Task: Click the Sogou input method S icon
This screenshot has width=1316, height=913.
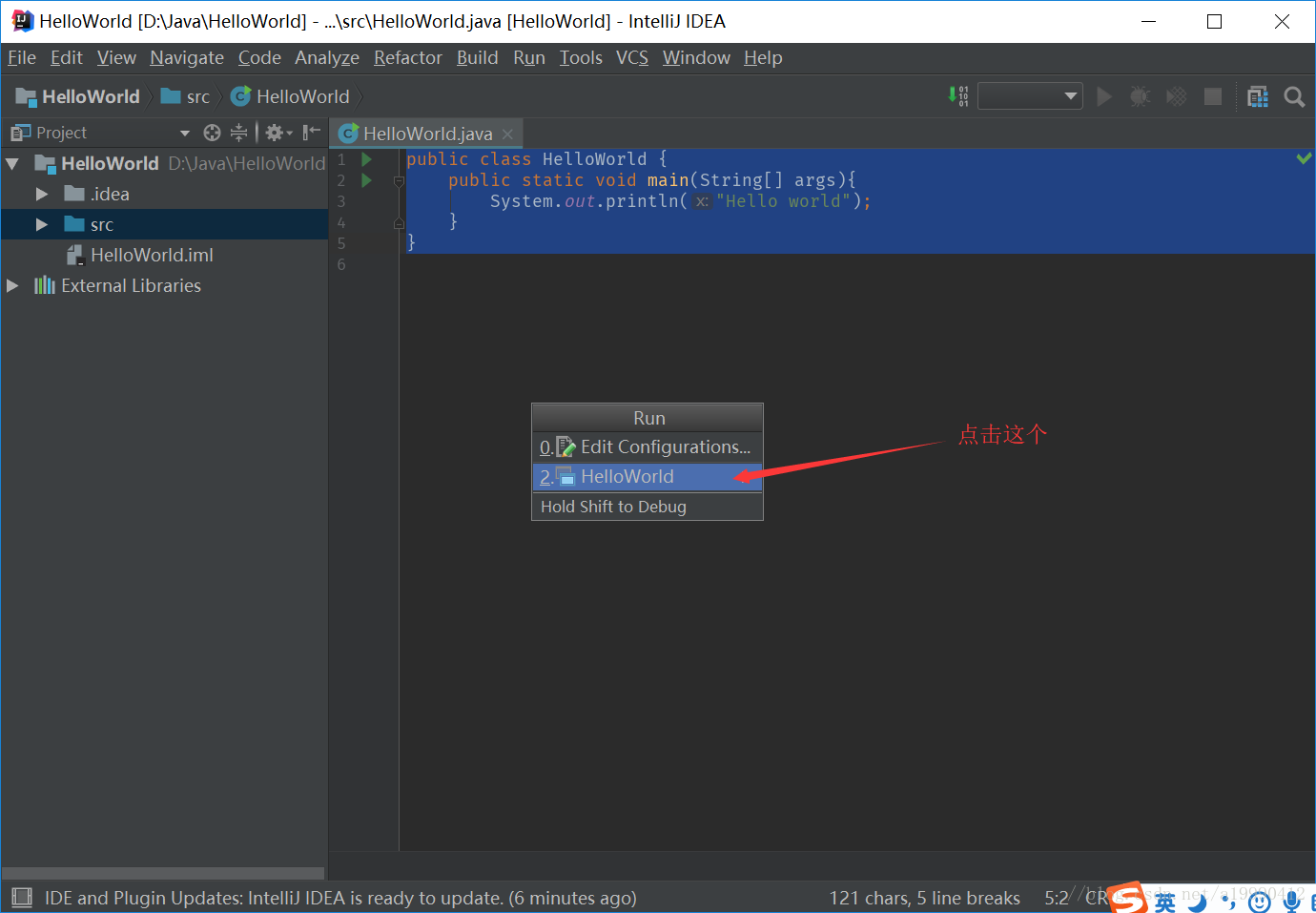Action: (1127, 898)
